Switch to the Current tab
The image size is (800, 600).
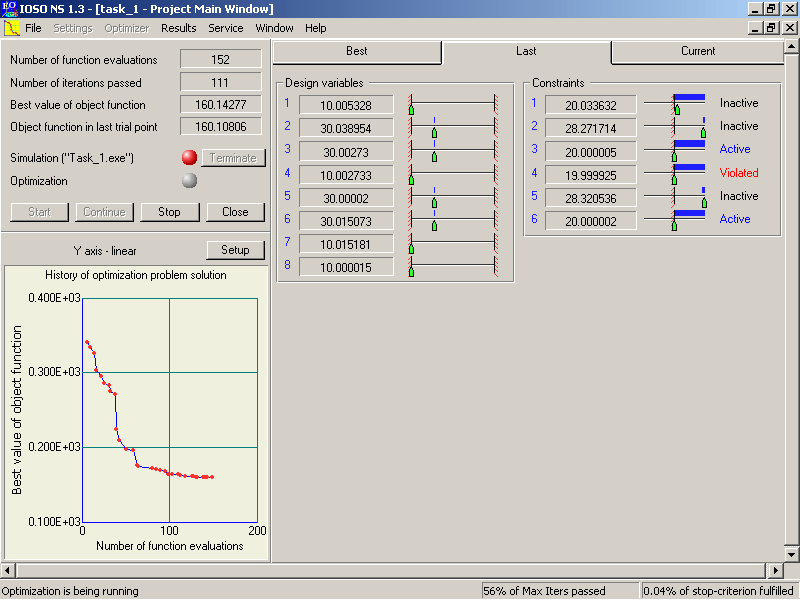697,52
